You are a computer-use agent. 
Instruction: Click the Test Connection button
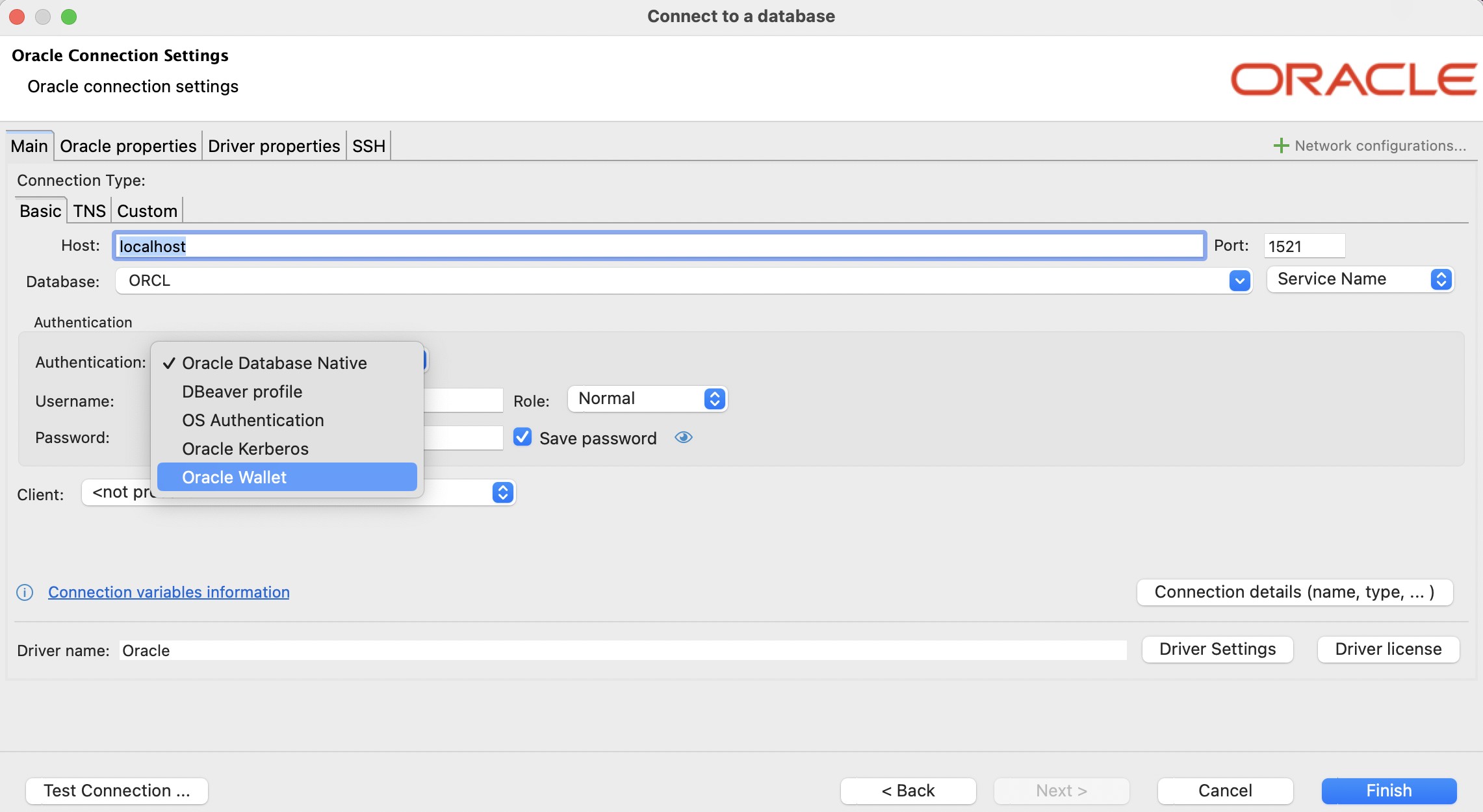(x=117, y=791)
